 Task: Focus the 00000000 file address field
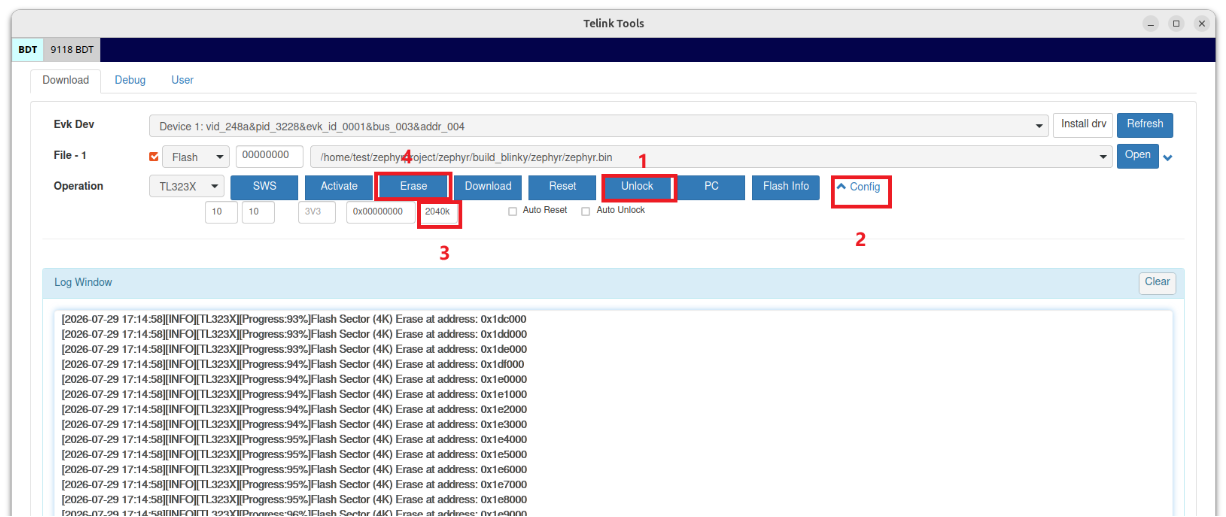pyautogui.click(x=269, y=156)
